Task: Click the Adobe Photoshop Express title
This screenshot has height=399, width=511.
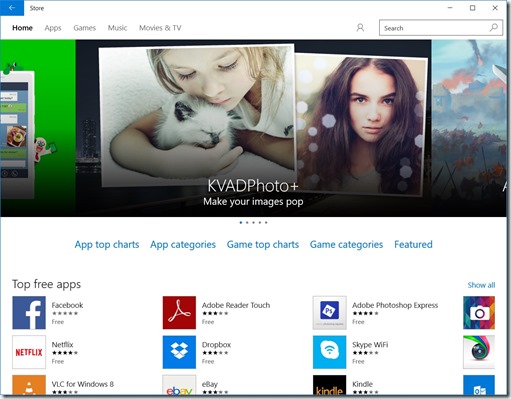Action: click(x=395, y=305)
